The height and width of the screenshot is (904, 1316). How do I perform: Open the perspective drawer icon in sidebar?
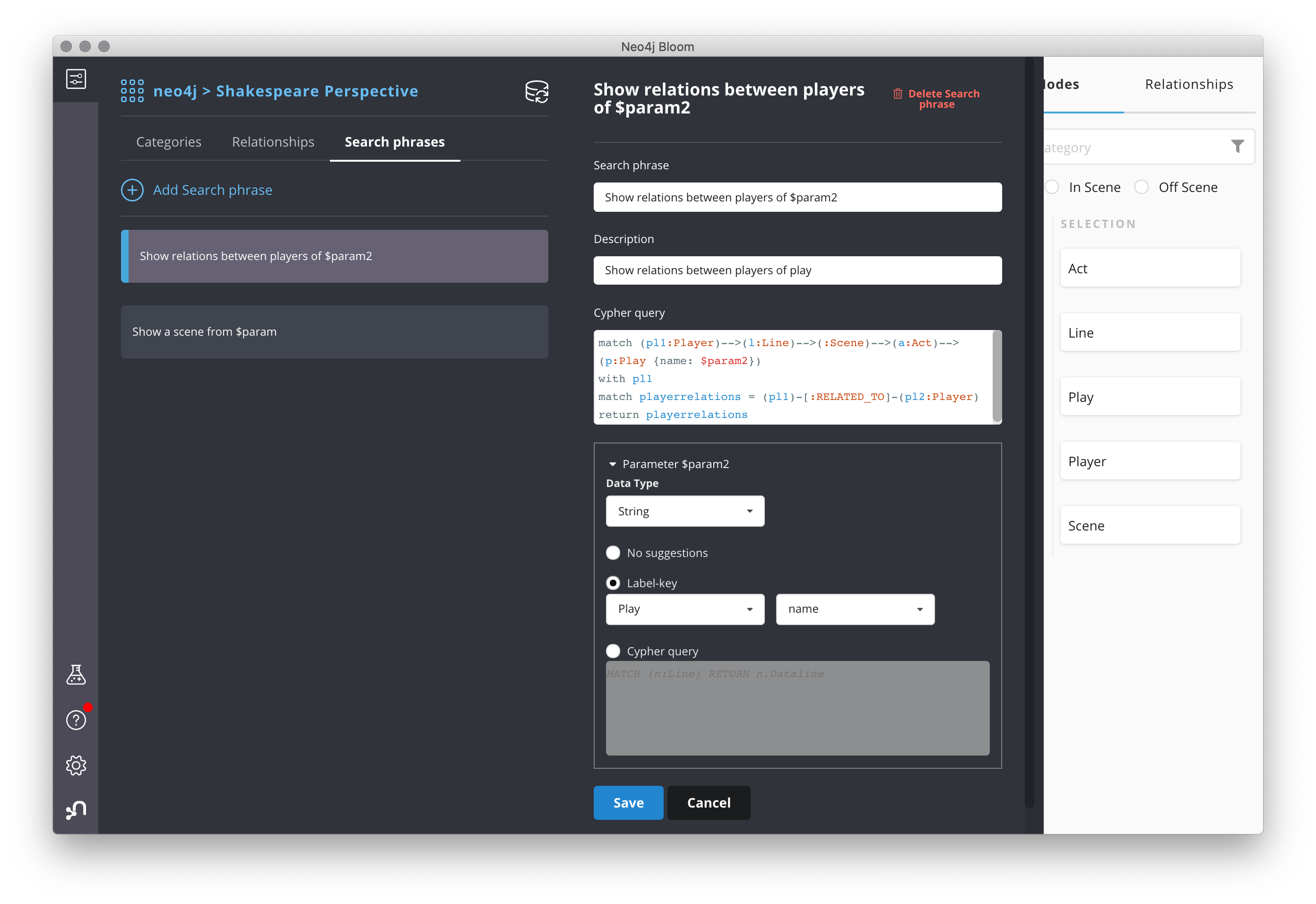(76, 79)
